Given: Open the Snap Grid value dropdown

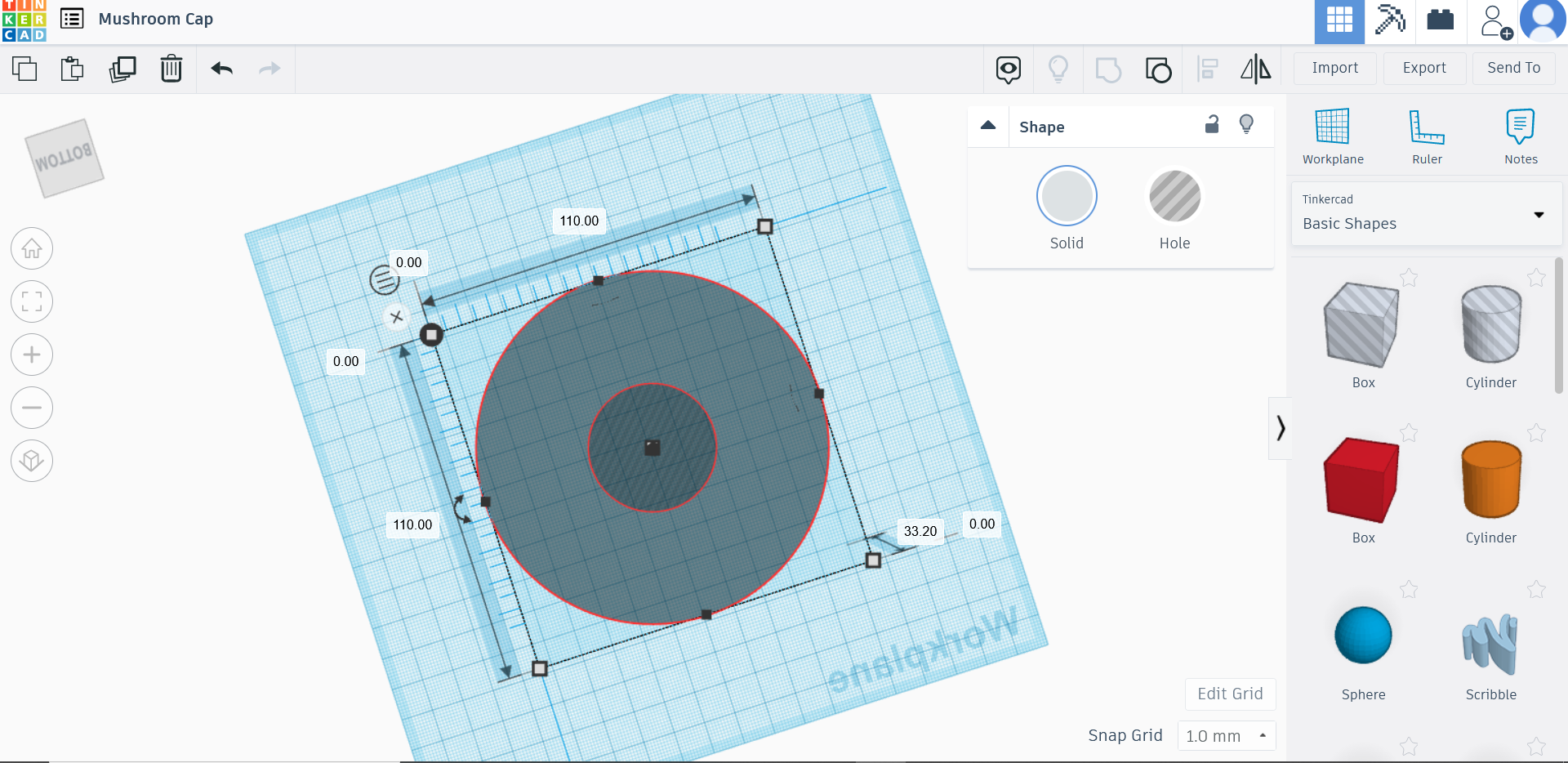Looking at the screenshot, I should point(1226,735).
